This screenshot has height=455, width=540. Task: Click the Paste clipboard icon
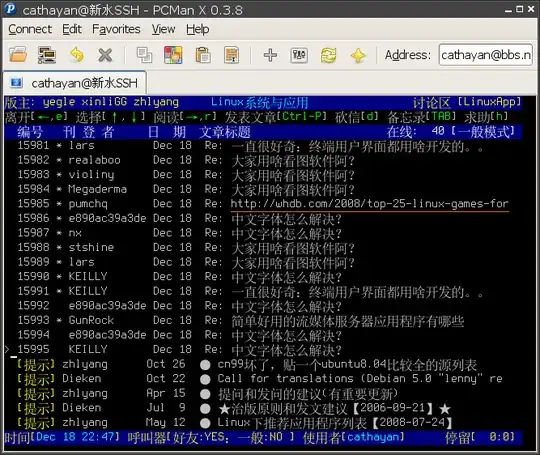click(203, 55)
